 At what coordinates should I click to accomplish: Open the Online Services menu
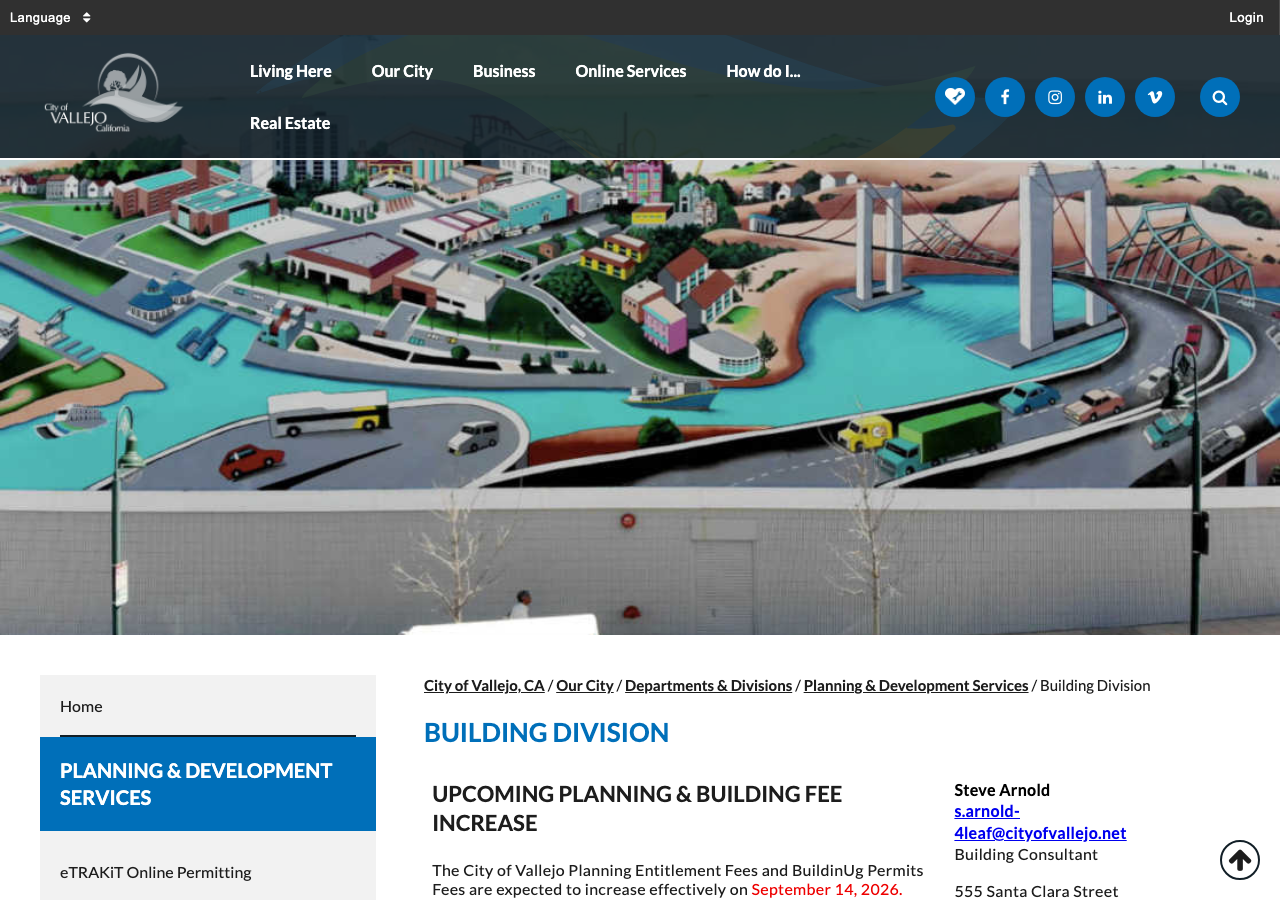[x=631, y=71]
